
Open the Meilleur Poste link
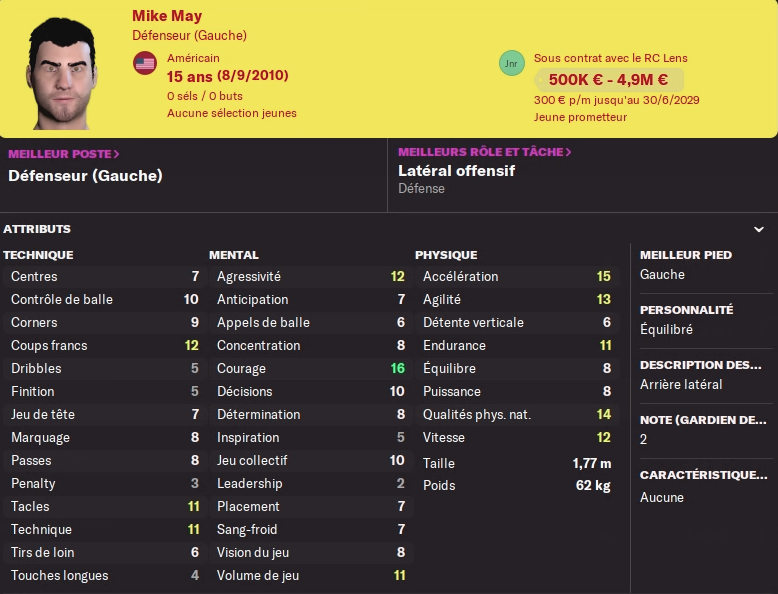pos(64,154)
